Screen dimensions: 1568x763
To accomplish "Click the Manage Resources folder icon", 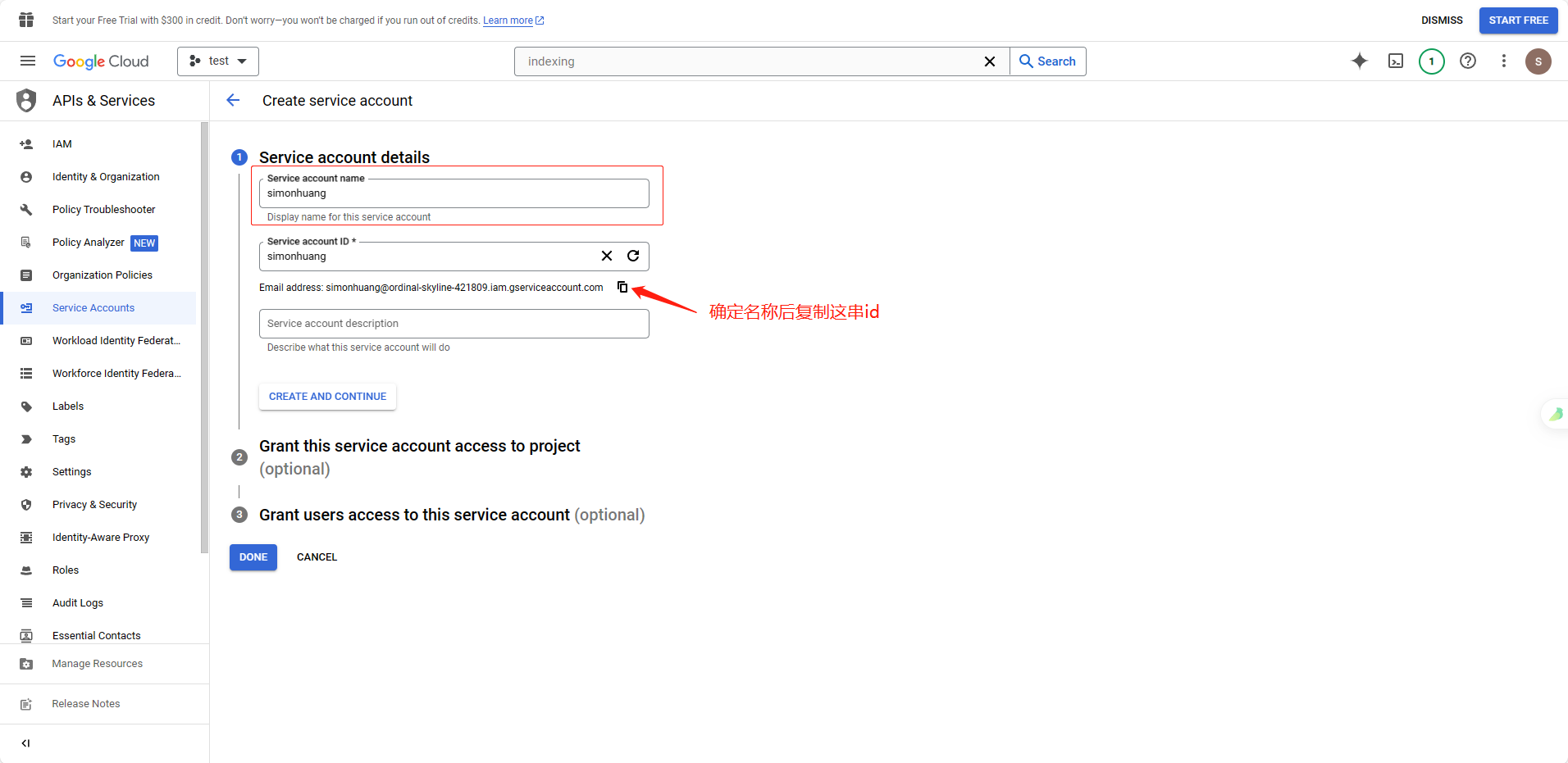I will click(26, 664).
